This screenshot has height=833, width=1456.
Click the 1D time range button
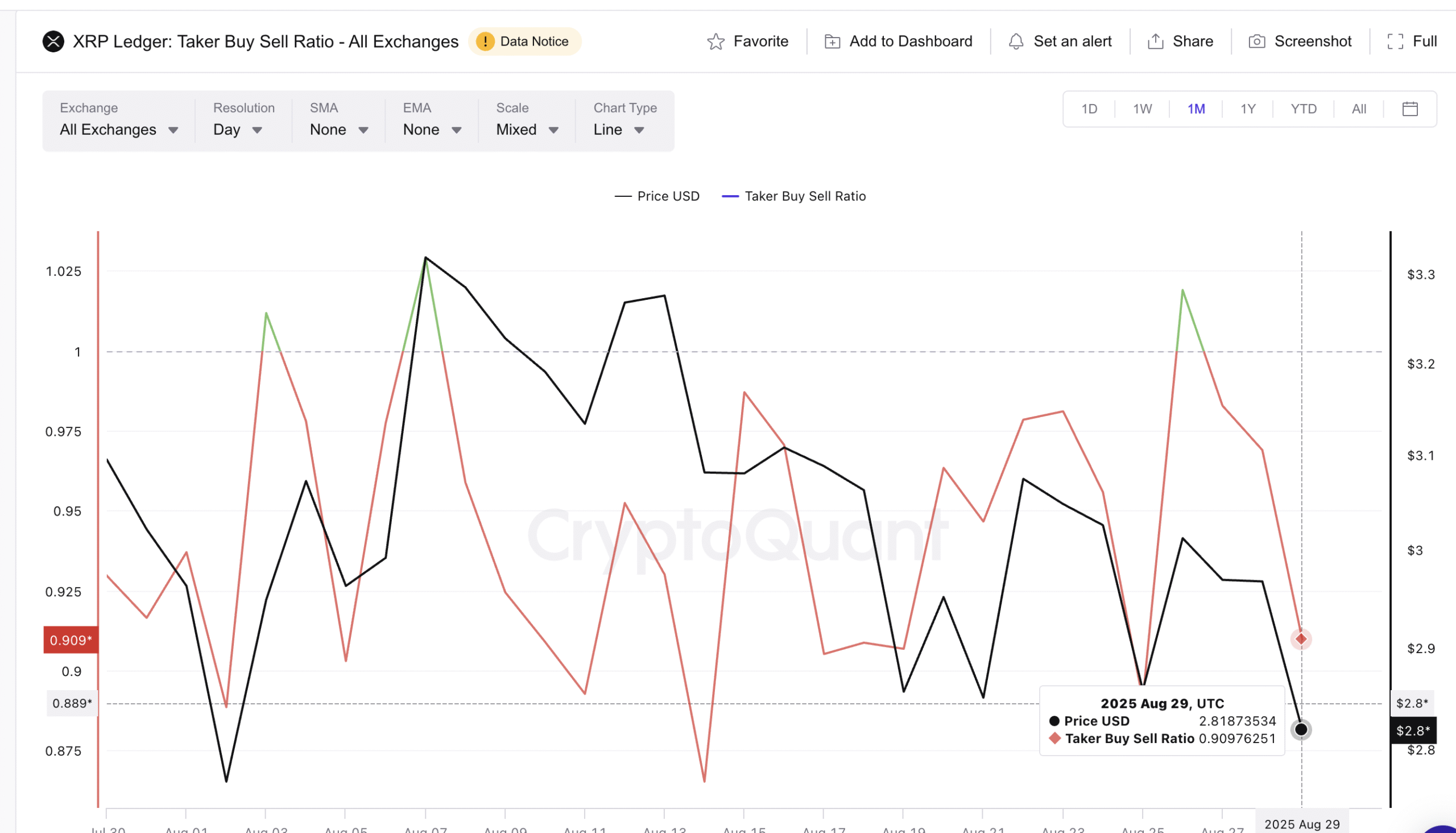pyautogui.click(x=1089, y=108)
